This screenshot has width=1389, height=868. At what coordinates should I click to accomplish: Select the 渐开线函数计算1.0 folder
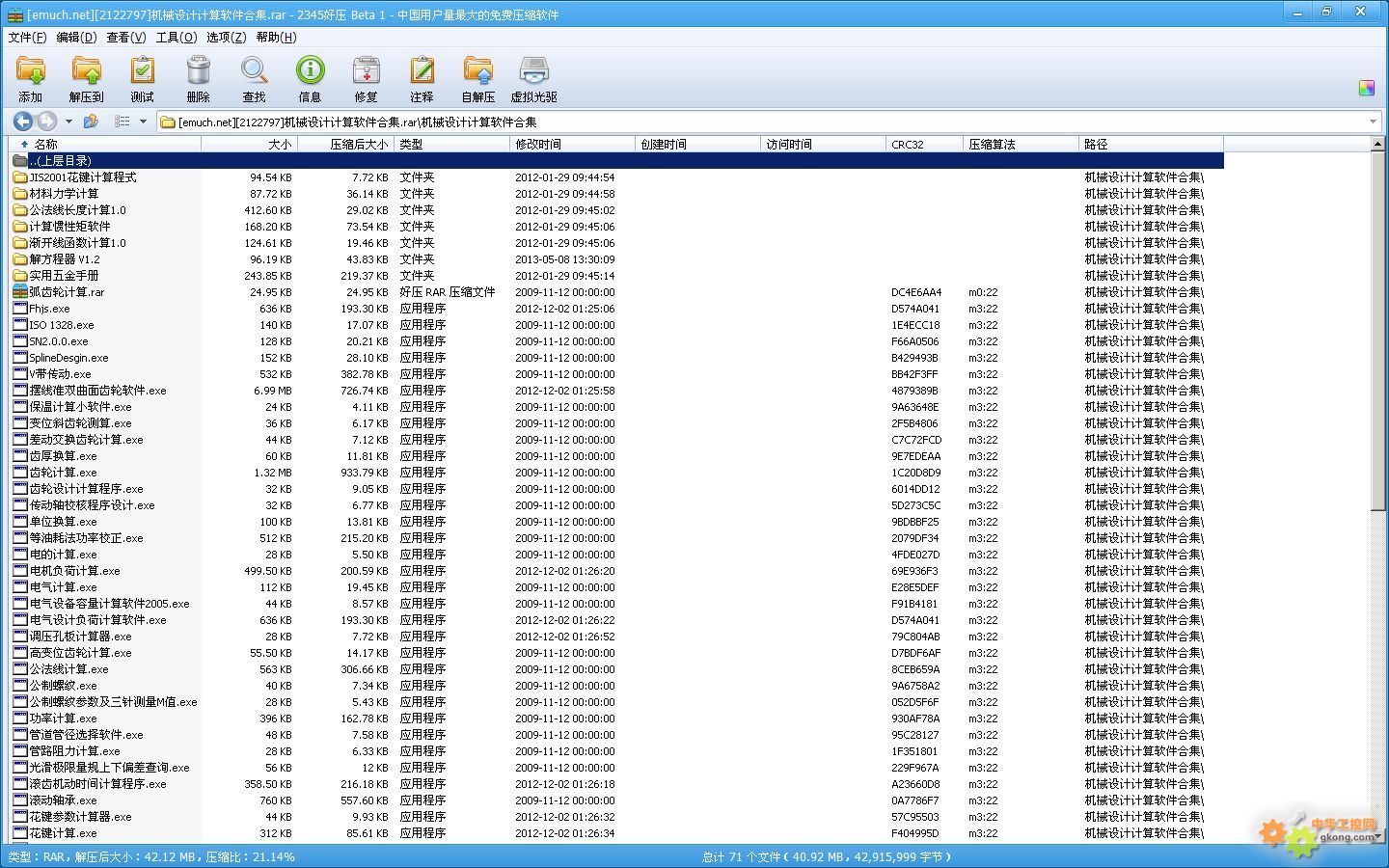(x=77, y=243)
